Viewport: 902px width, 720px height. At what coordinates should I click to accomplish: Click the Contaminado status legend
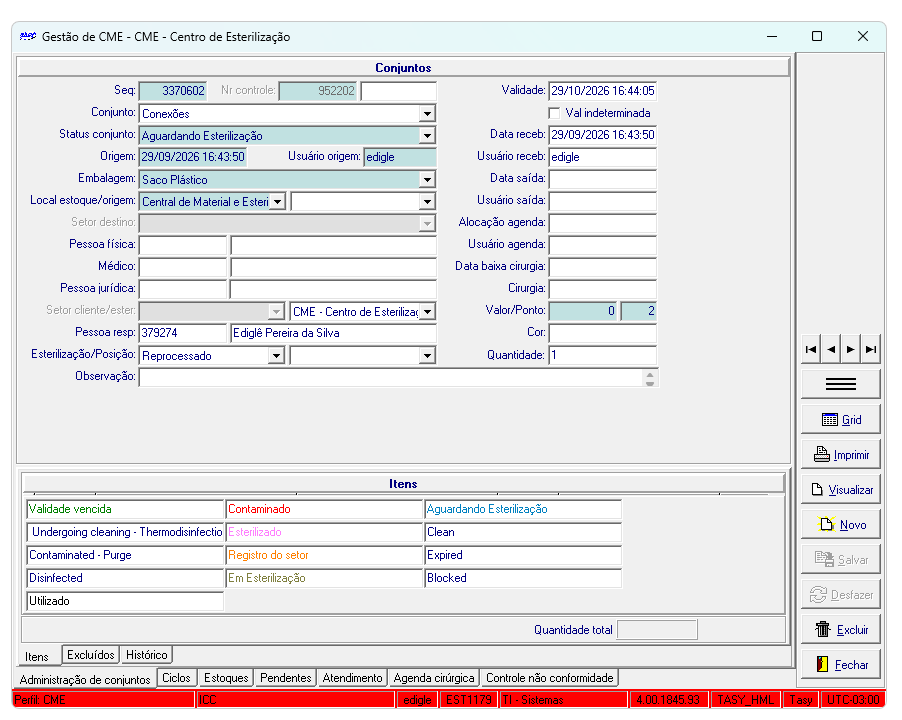324,509
